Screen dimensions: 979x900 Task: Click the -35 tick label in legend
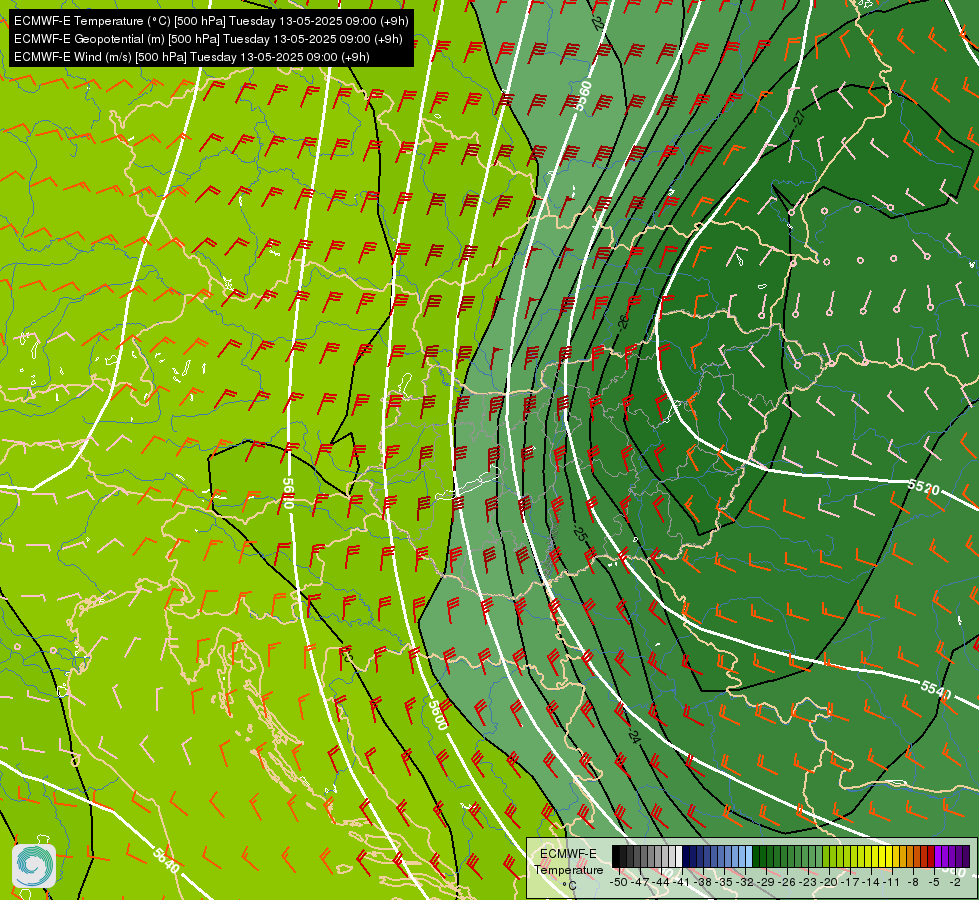(726, 882)
